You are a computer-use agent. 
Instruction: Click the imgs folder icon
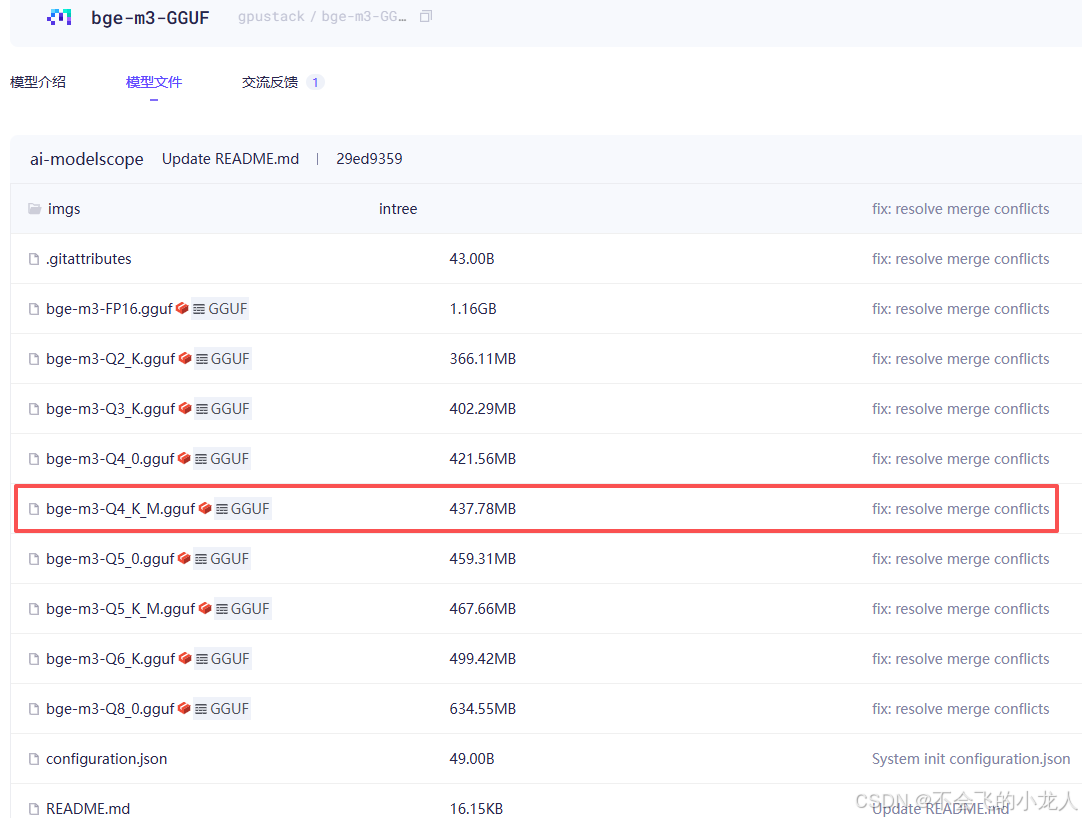(35, 208)
